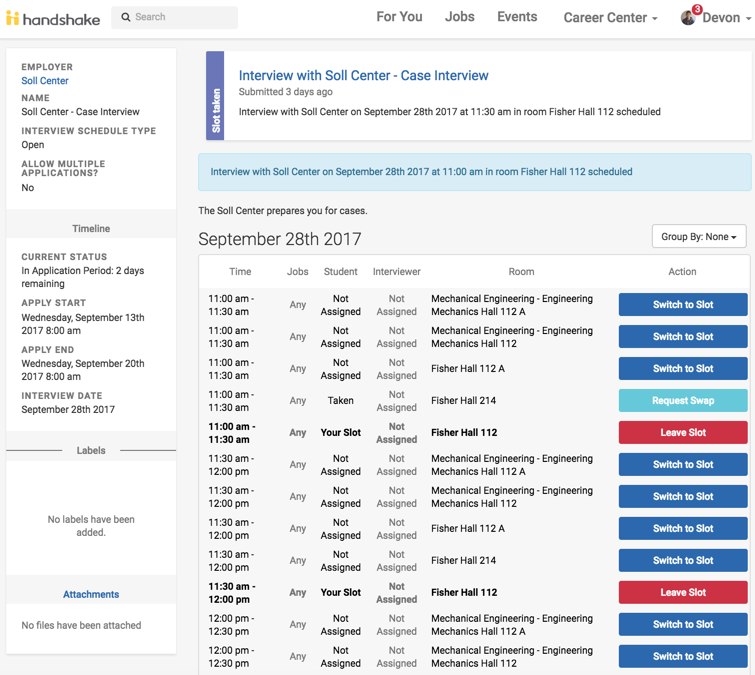Click the Attachments link
The width and height of the screenshot is (755, 675).
91,594
